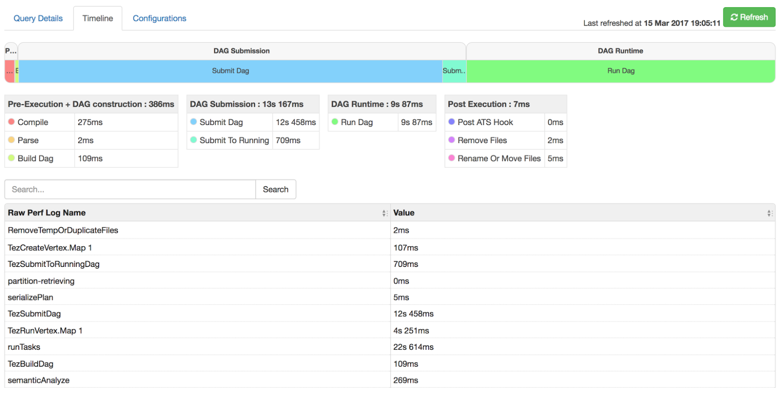Click the yellow-green Build Dag legend dot

12,158
